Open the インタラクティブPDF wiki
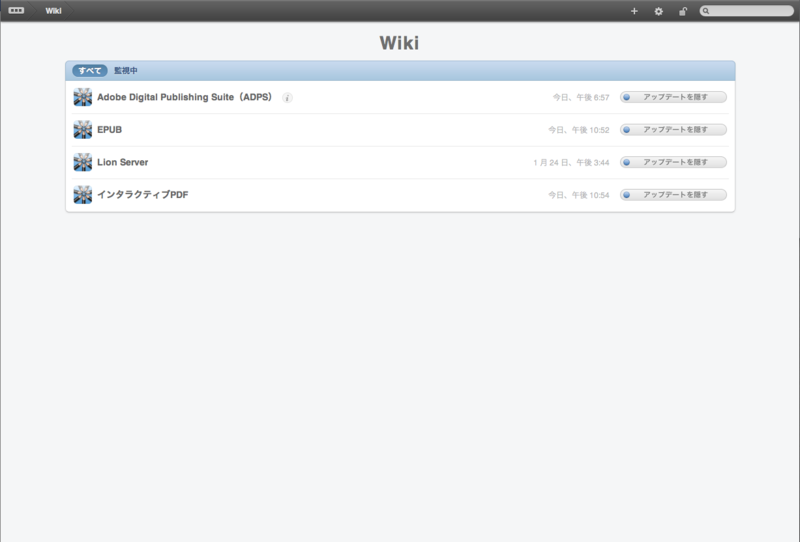The width and height of the screenshot is (800, 542). (x=142, y=194)
